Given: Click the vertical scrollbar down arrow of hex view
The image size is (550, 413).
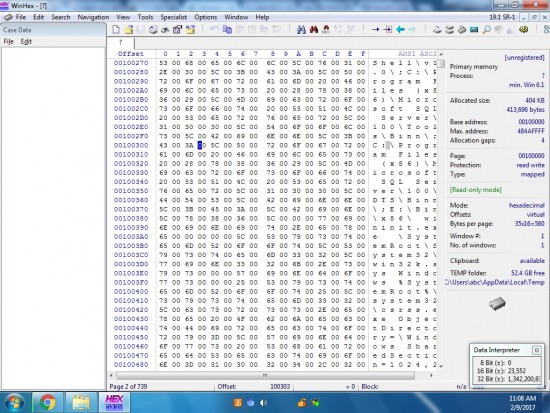Looking at the screenshot, I should pos(441,366).
